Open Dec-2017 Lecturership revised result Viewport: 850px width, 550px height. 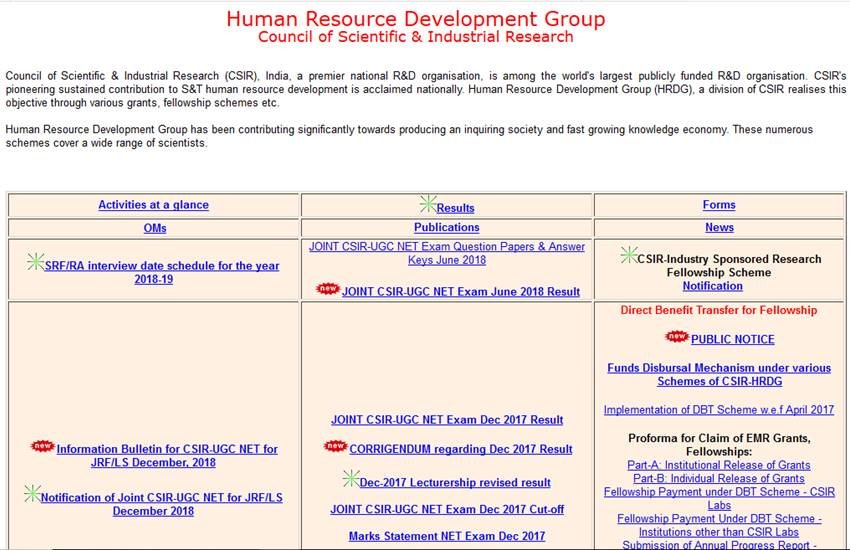[455, 482]
